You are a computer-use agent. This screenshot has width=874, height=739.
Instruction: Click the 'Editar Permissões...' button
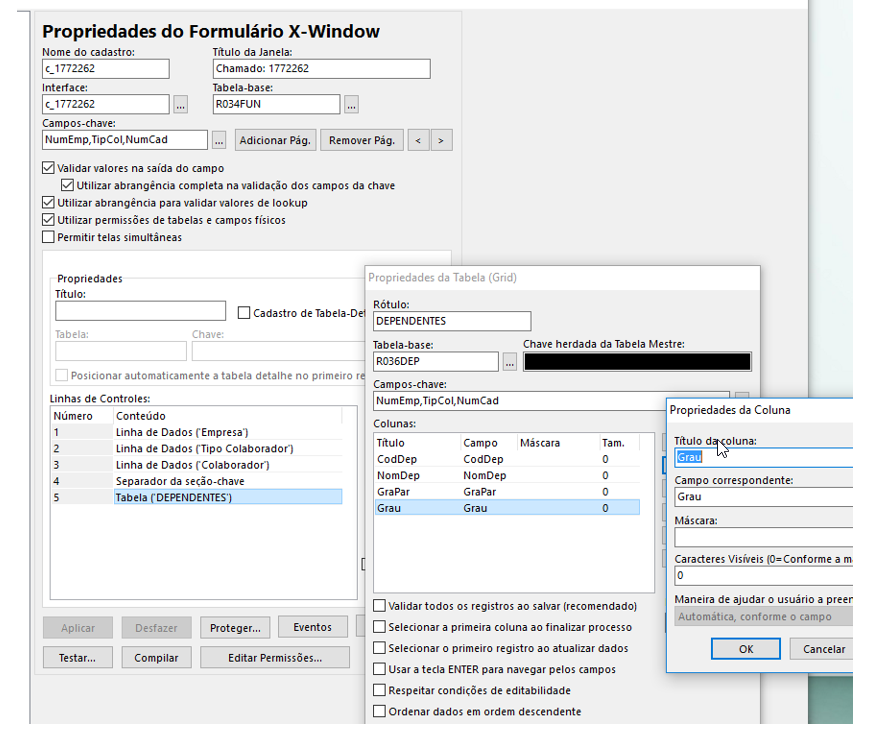coord(275,658)
